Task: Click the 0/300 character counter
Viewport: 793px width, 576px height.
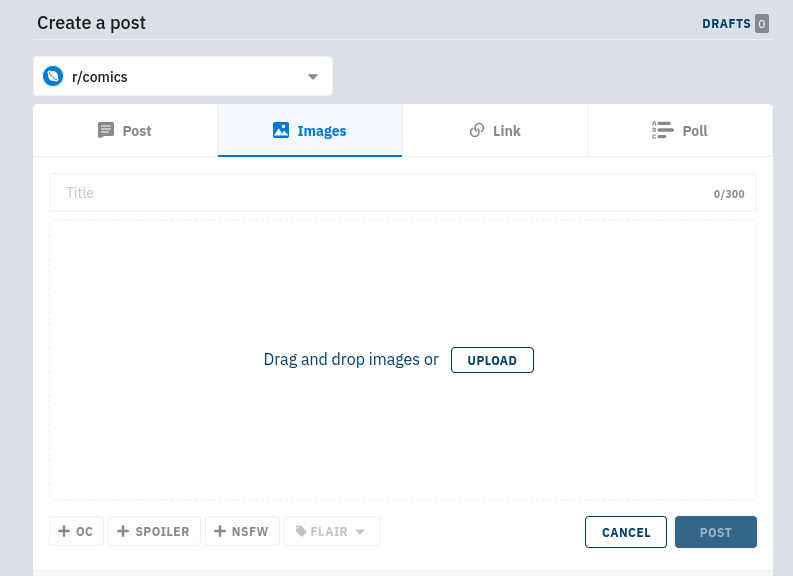Action: (729, 194)
